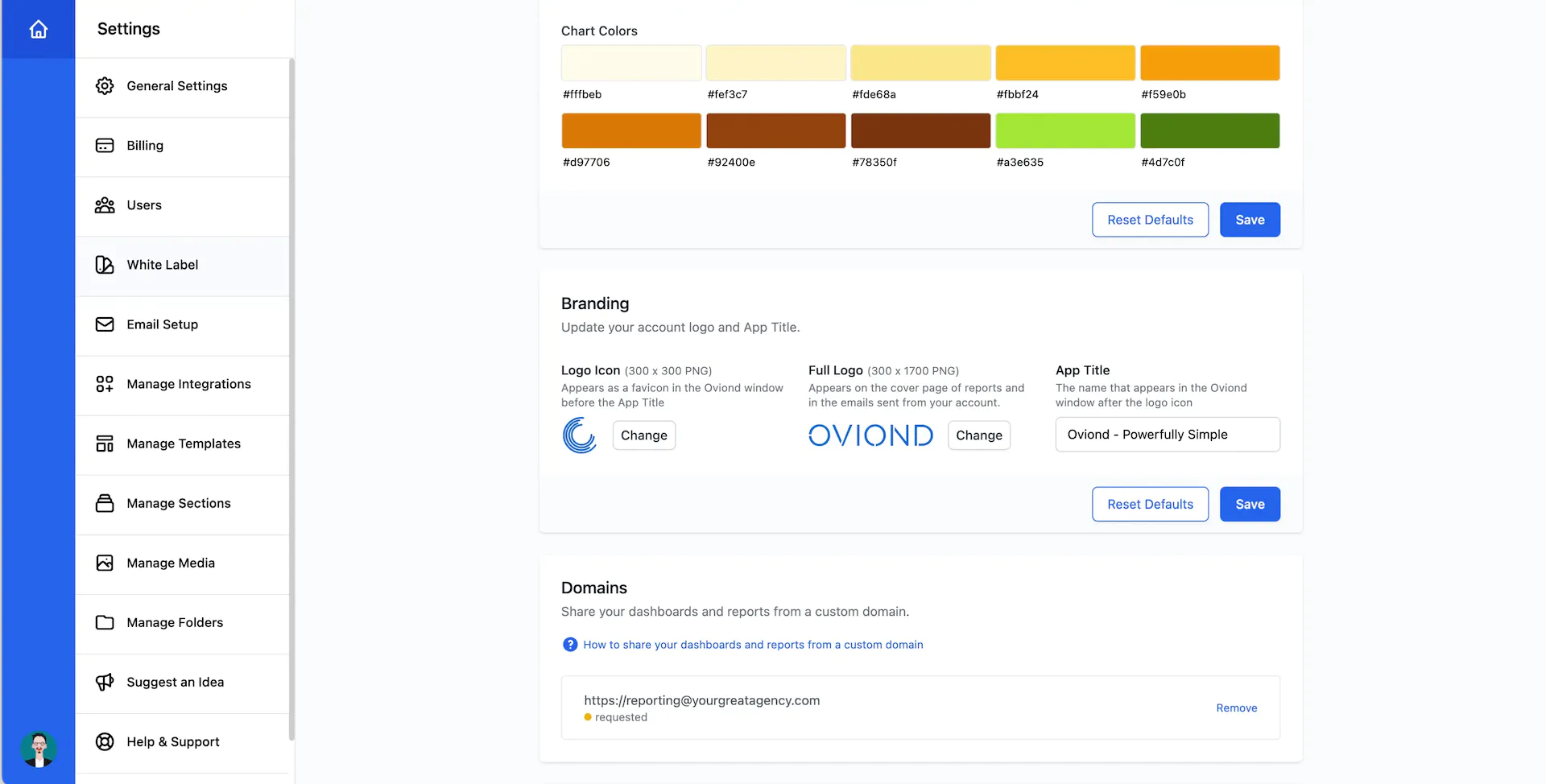Open General Settings menu item
Viewport: 1546px width, 784px height.
tap(183, 86)
